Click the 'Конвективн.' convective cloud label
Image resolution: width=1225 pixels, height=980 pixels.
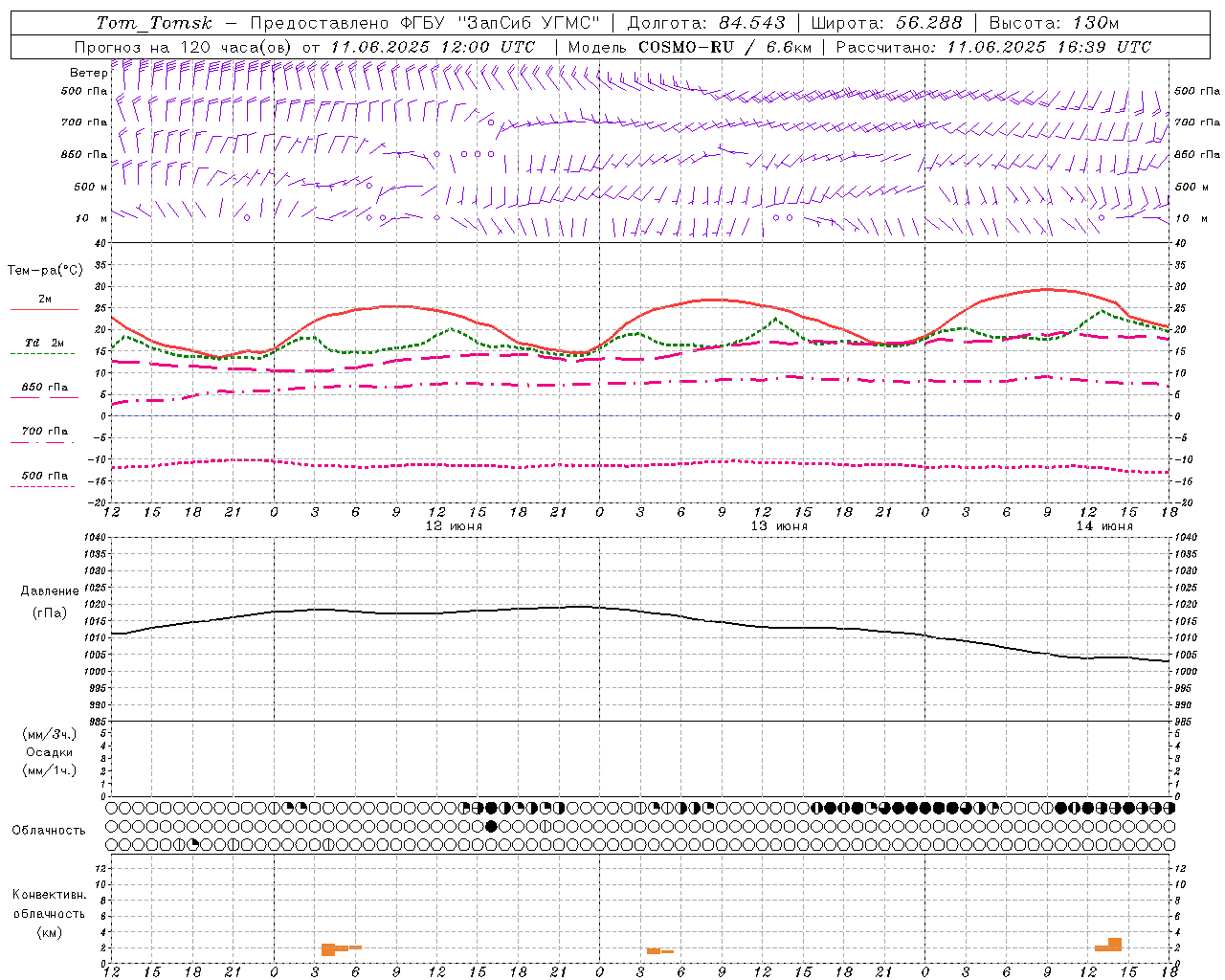(49, 895)
